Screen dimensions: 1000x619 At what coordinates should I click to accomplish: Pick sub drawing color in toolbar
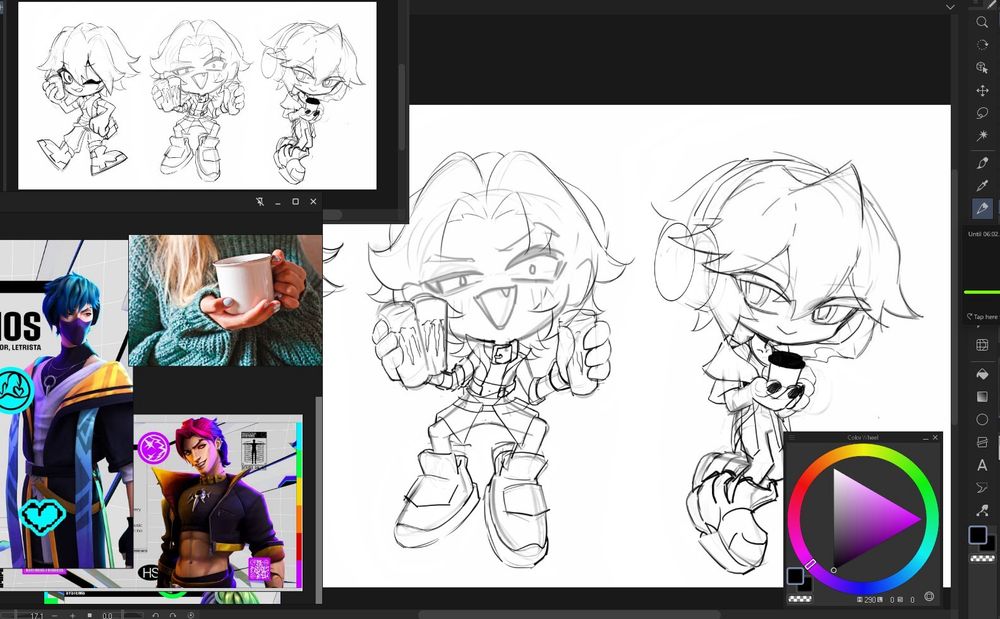click(990, 544)
